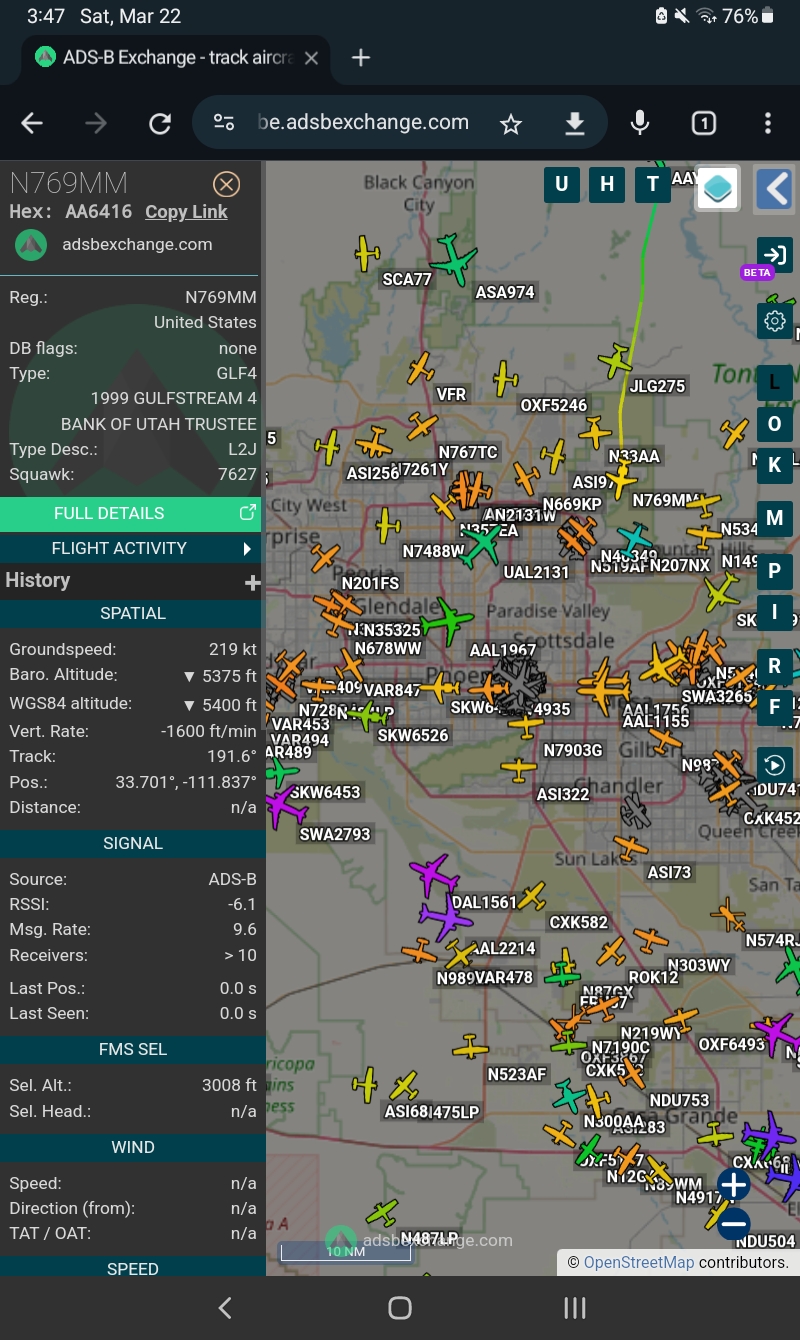The height and width of the screenshot is (1340, 800).
Task: Tap the Android back navigation button
Action: click(x=225, y=1308)
